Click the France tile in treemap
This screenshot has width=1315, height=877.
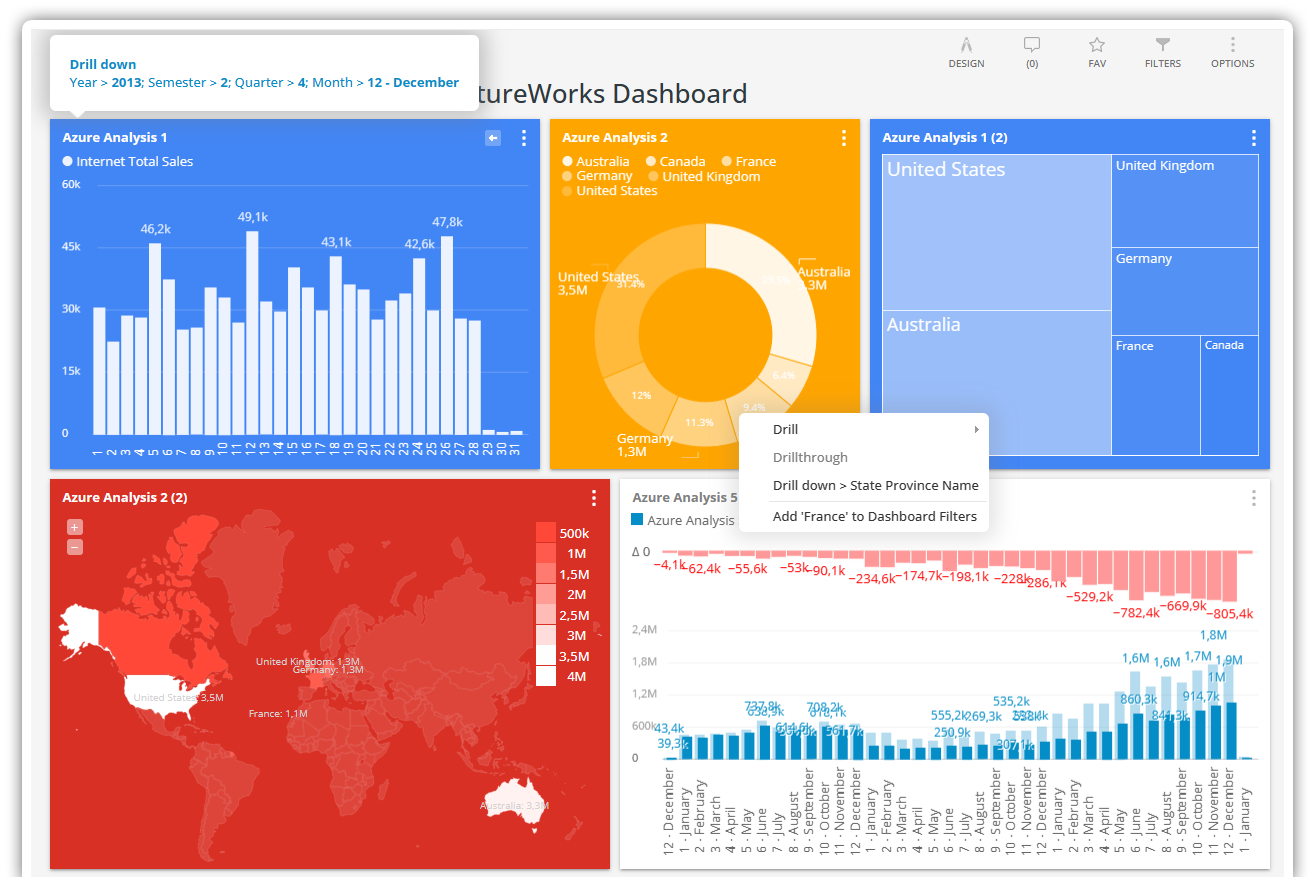pos(1156,395)
